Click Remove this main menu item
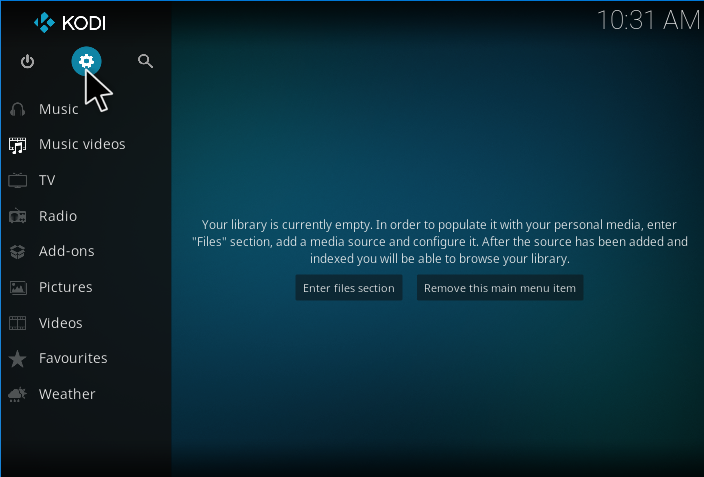 [x=500, y=288]
